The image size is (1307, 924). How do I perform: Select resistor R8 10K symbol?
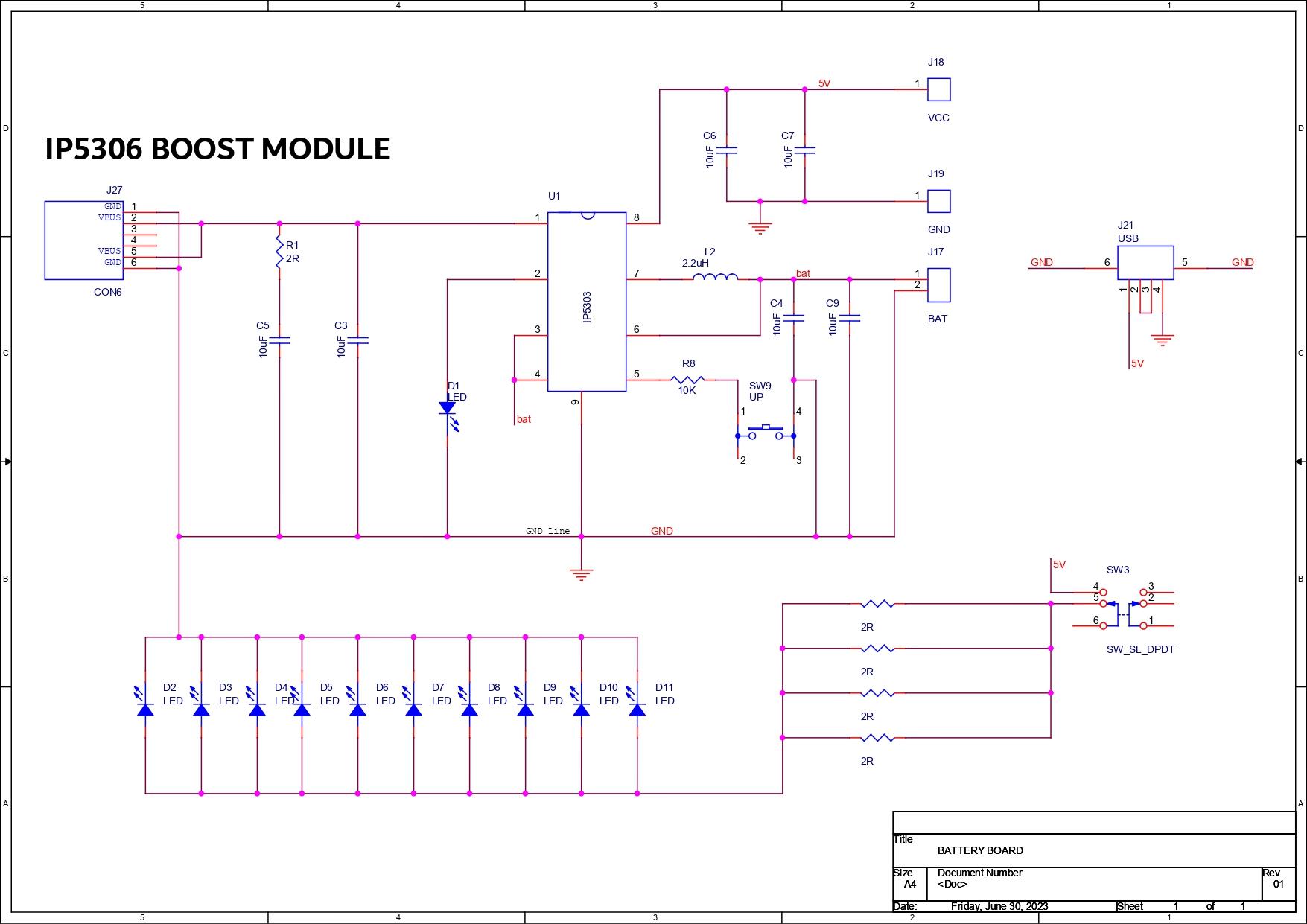[688, 380]
